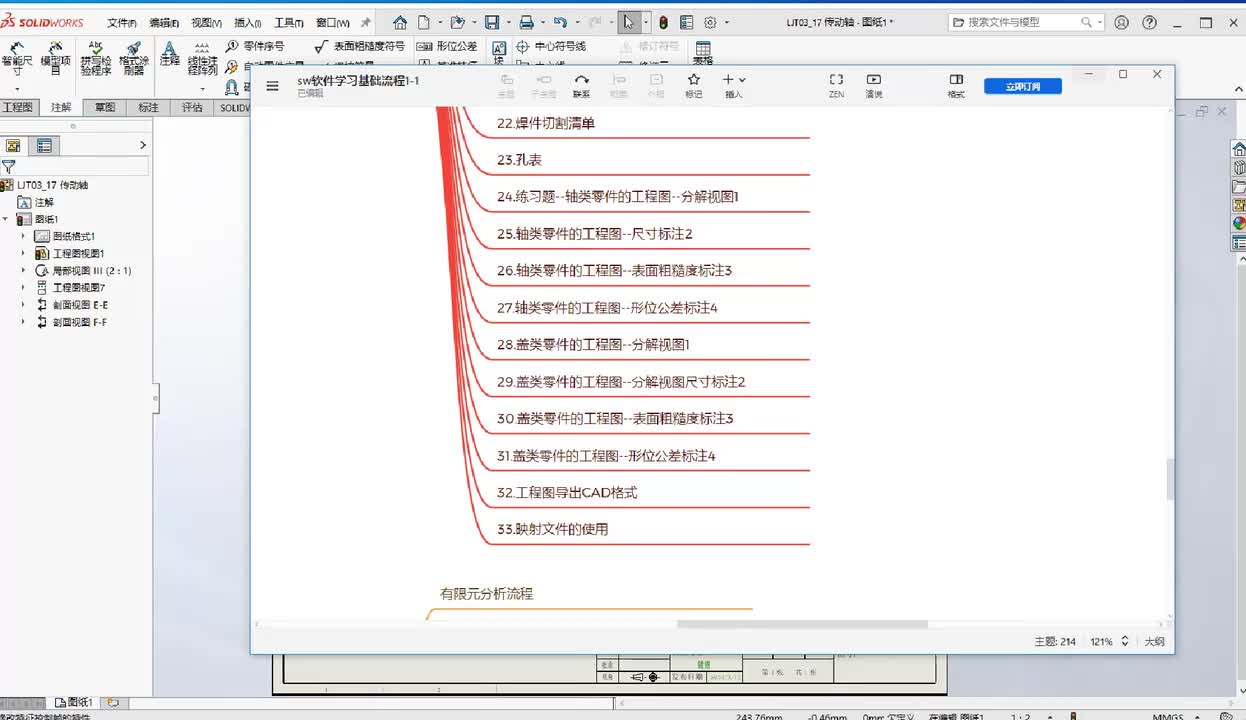Toggle Outline (大纲) view in mind map
This screenshot has height=720, width=1246.
click(1154, 641)
